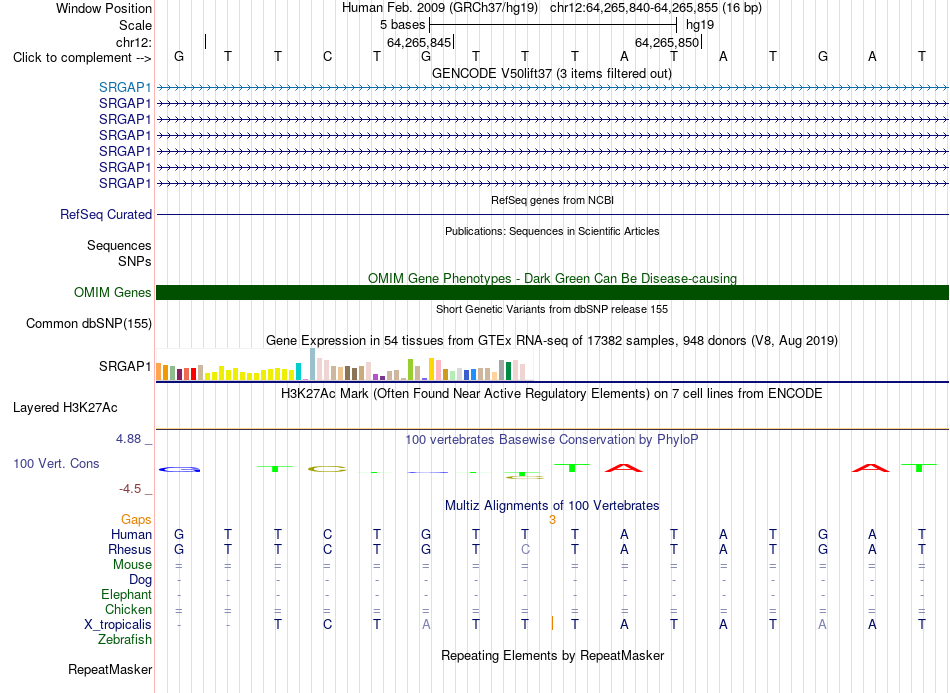This screenshot has width=950, height=693.
Task: Click the -4.5 PhyloP lower scale value
Action: pos(130,489)
